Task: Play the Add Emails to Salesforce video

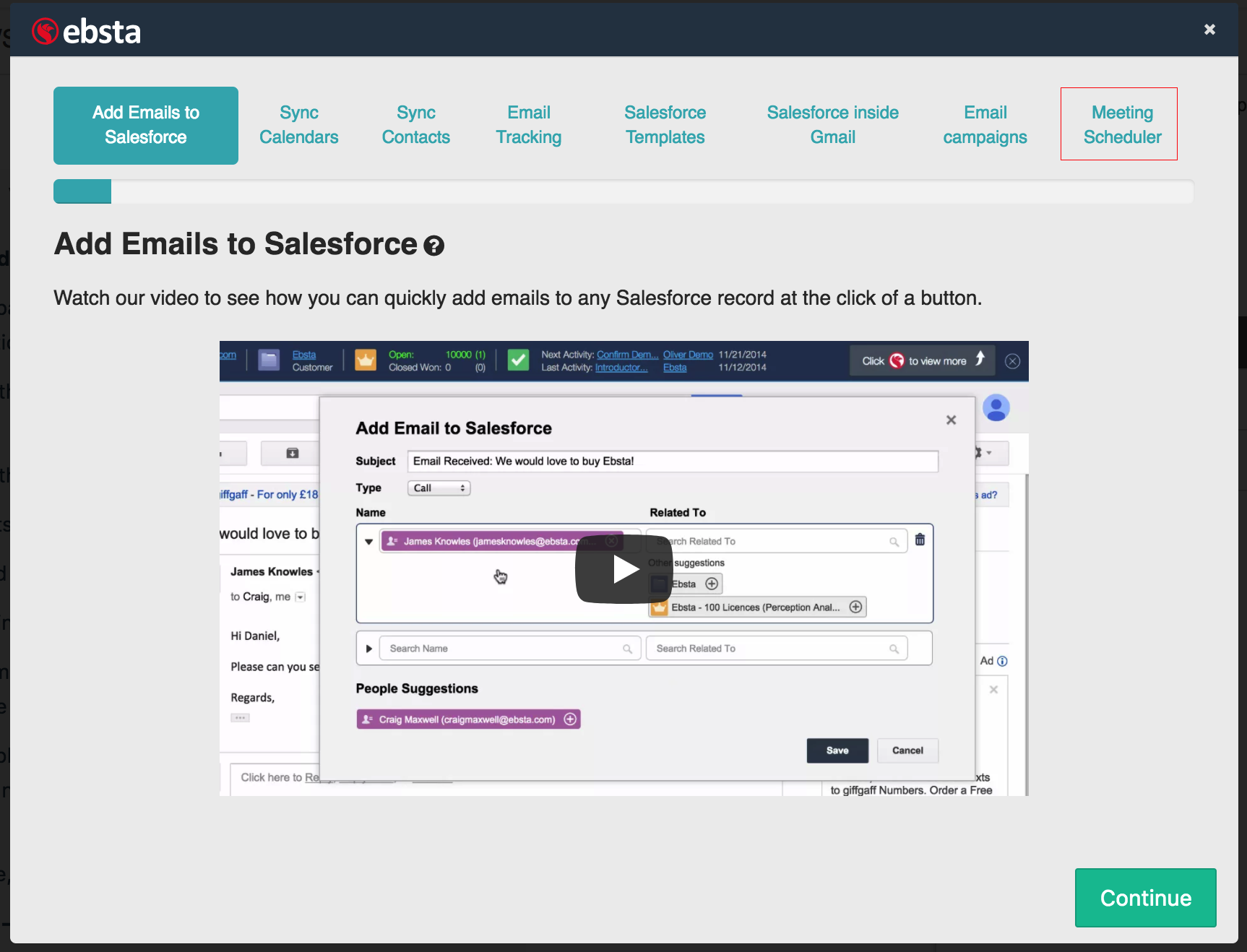Action: tap(624, 569)
